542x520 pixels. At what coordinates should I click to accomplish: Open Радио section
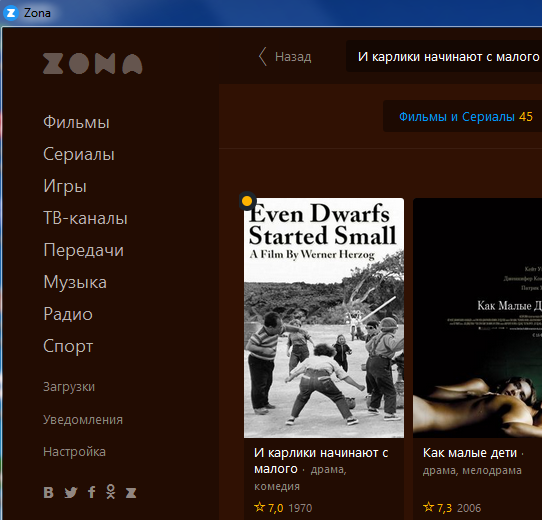(x=68, y=314)
